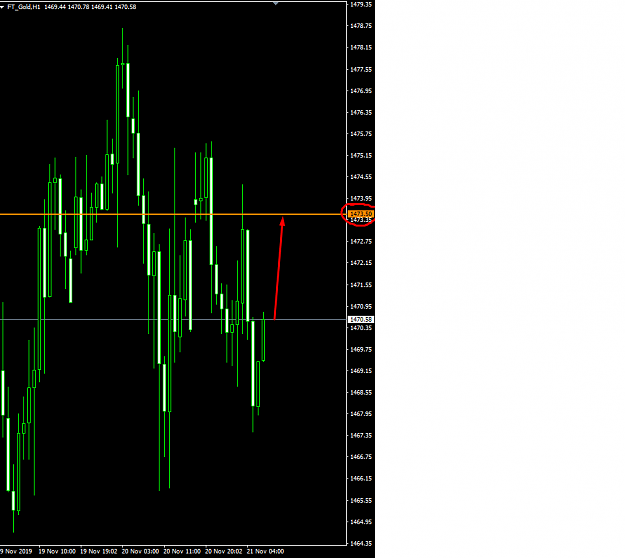
Task: Click the 1470.95 price scale label
Action: [x=361, y=307]
